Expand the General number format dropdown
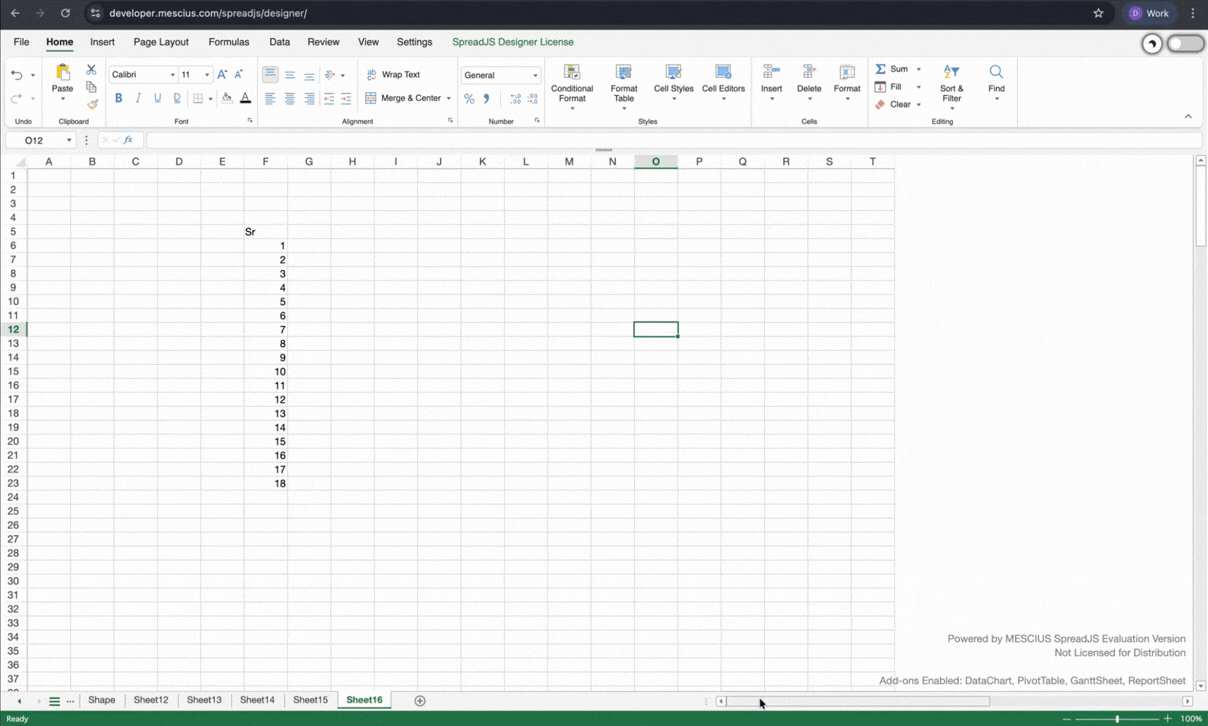Screen dimensions: 1208x726 tap(534, 75)
